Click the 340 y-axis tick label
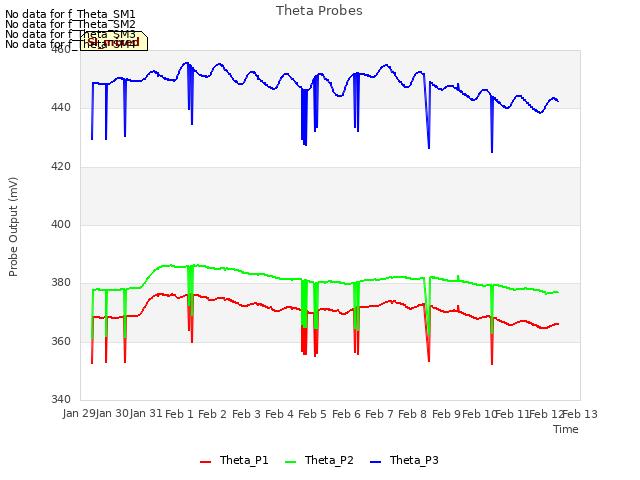The width and height of the screenshot is (640, 480). click(x=61, y=399)
